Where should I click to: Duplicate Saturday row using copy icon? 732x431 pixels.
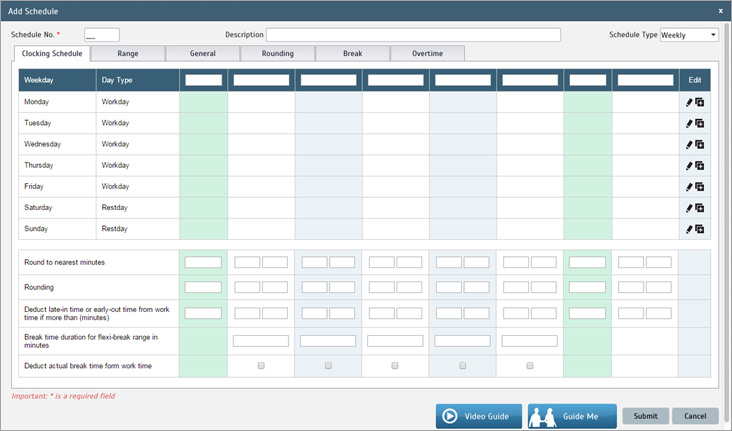coord(700,208)
